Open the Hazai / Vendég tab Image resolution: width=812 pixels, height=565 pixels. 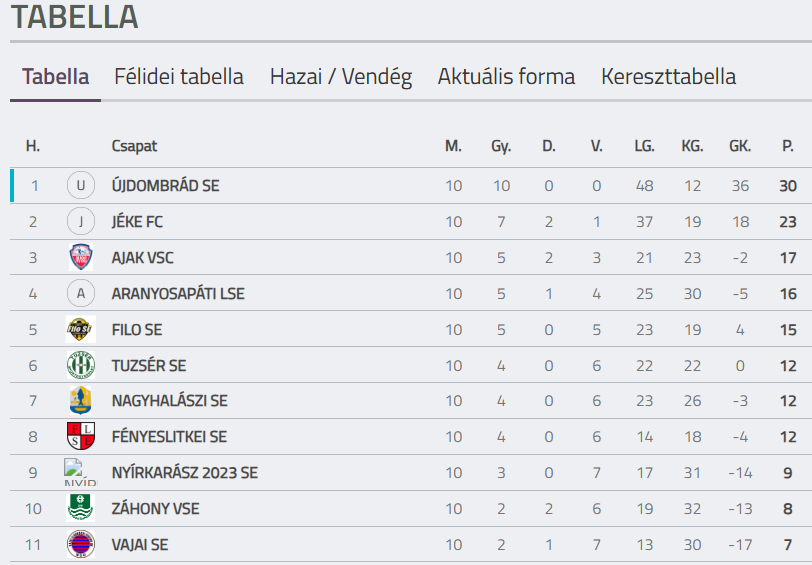[x=341, y=77]
